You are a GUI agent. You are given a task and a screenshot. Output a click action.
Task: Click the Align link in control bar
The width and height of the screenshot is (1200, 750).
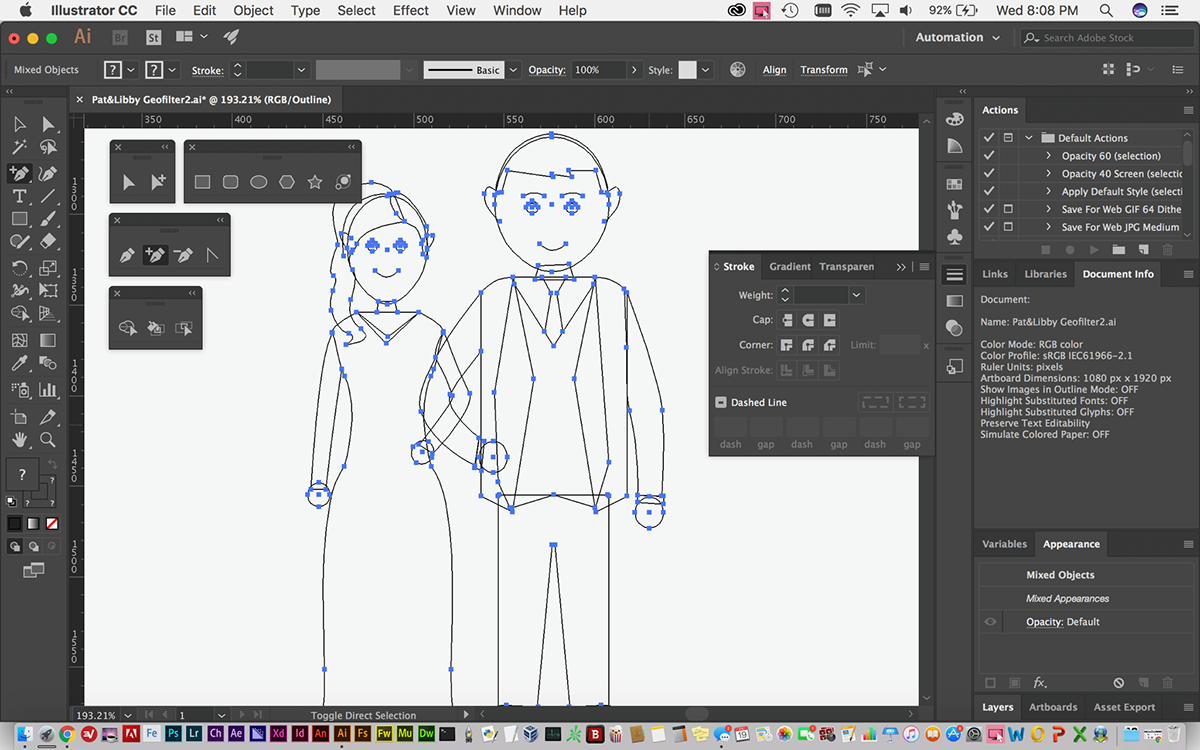(774, 70)
